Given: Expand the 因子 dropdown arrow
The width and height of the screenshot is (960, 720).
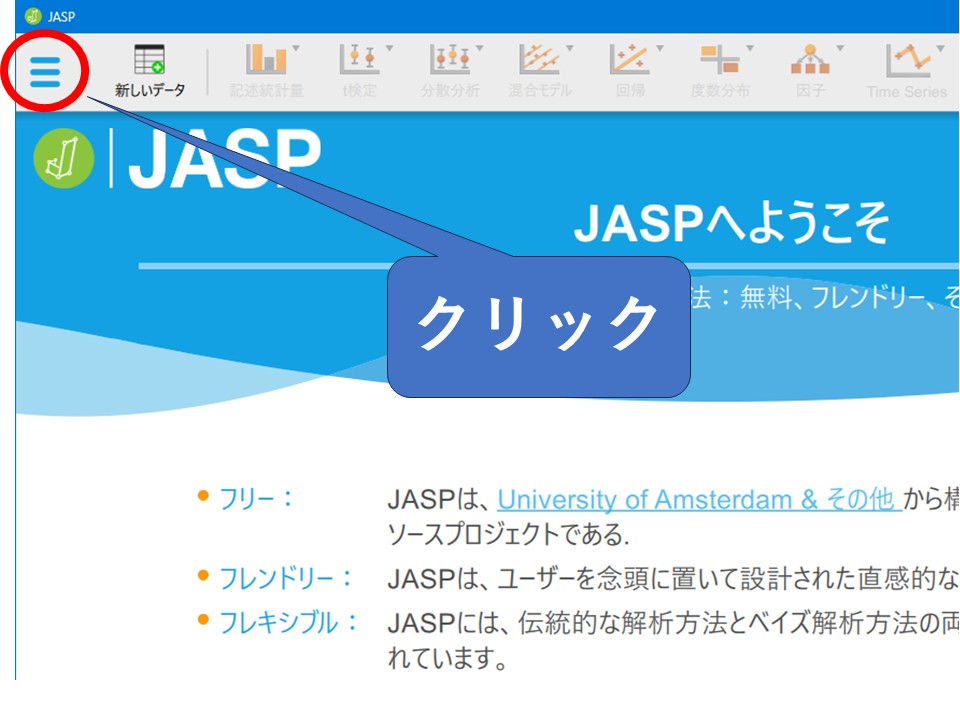Looking at the screenshot, I should point(840,48).
